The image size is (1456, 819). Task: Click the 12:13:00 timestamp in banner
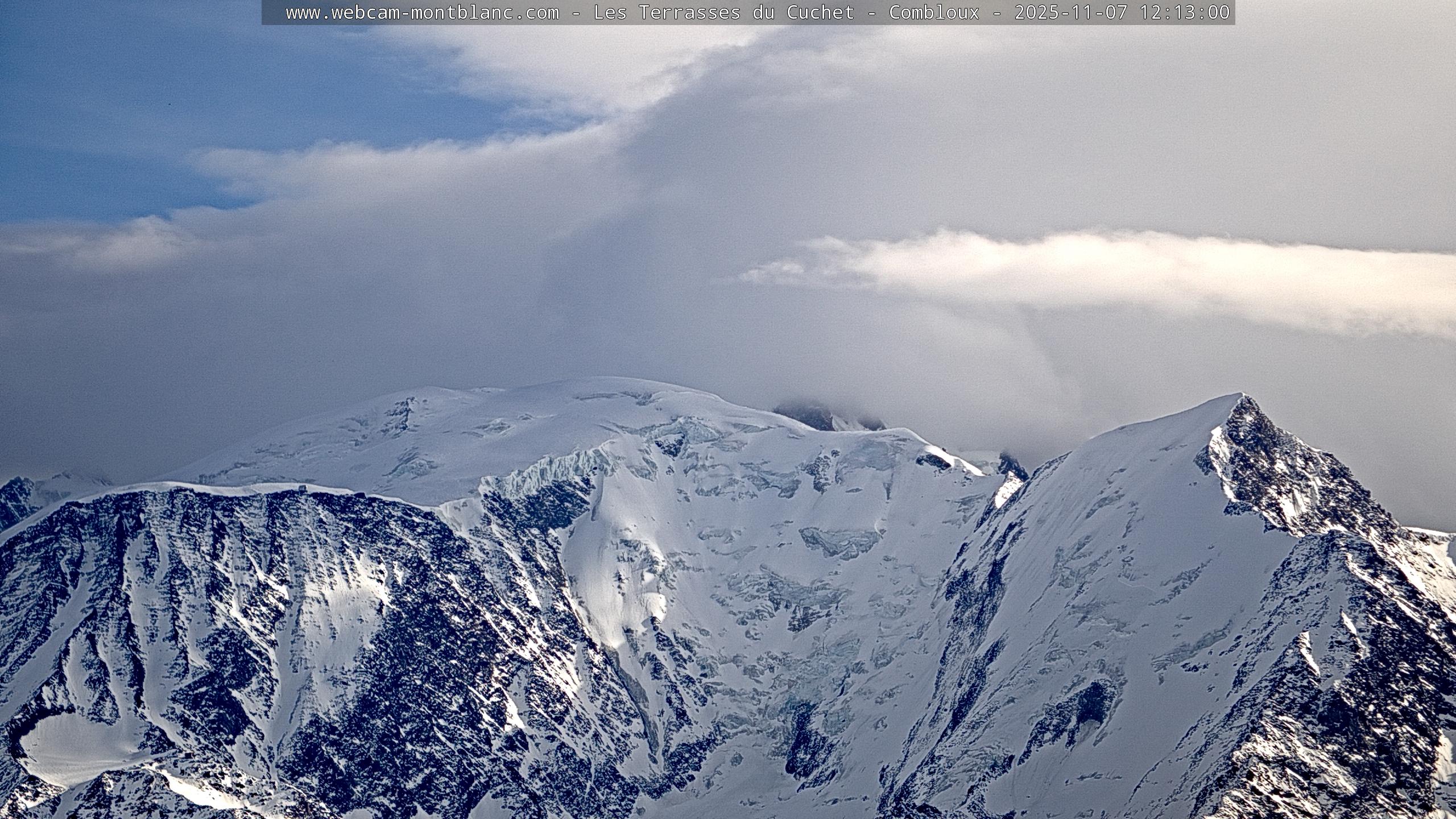coord(1184,13)
